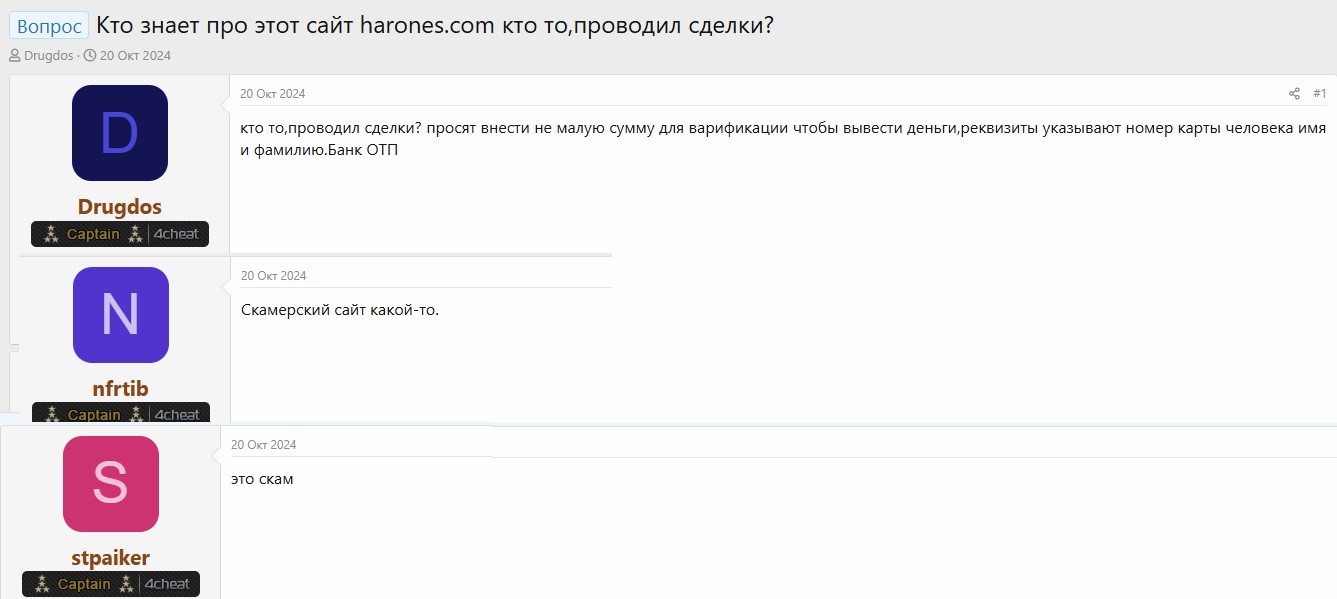Select the Вопрос thread prefix label
Image resolution: width=1337 pixels, height=599 pixels.
(x=49, y=26)
